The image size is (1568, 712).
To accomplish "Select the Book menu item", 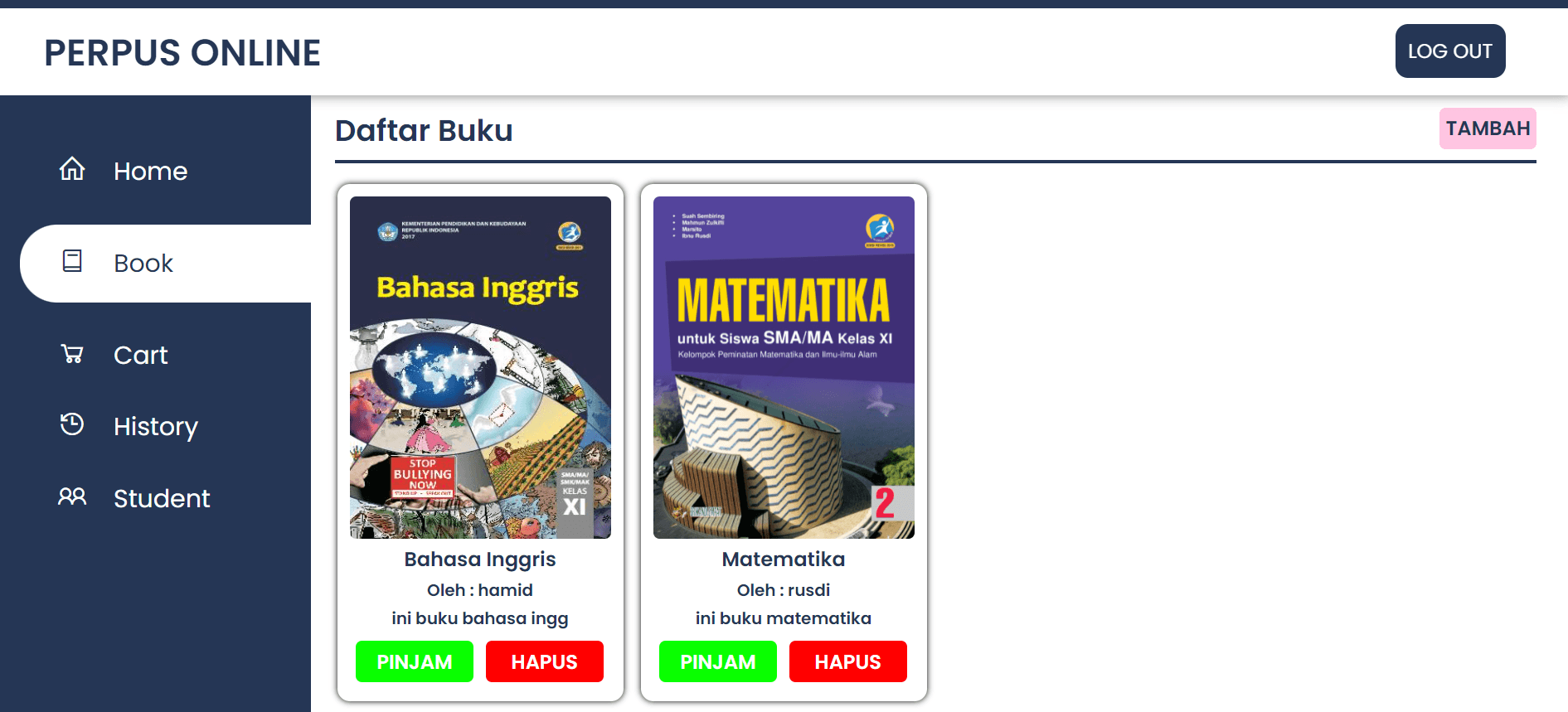I will [165, 264].
